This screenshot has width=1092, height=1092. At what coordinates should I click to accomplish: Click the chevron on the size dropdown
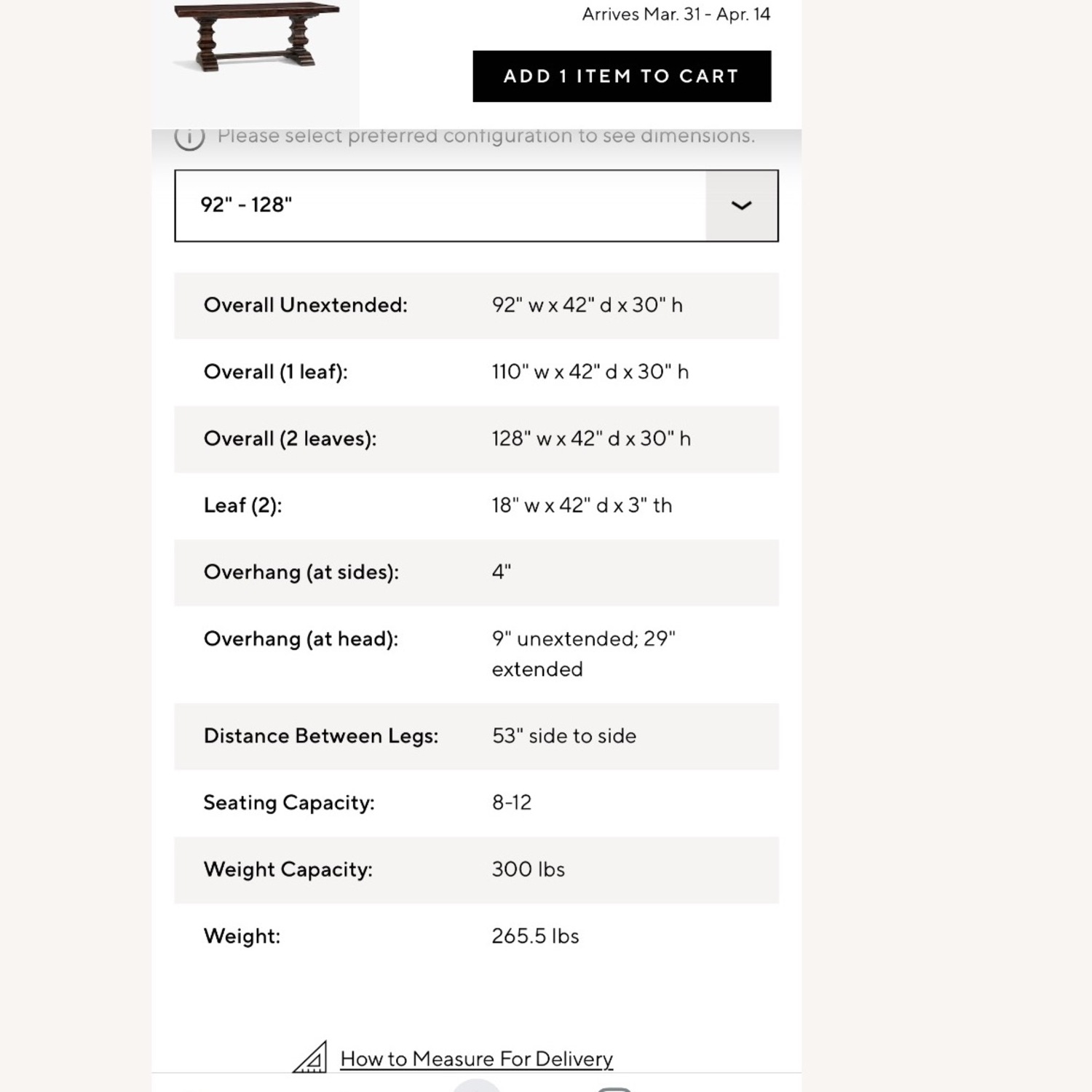point(741,205)
